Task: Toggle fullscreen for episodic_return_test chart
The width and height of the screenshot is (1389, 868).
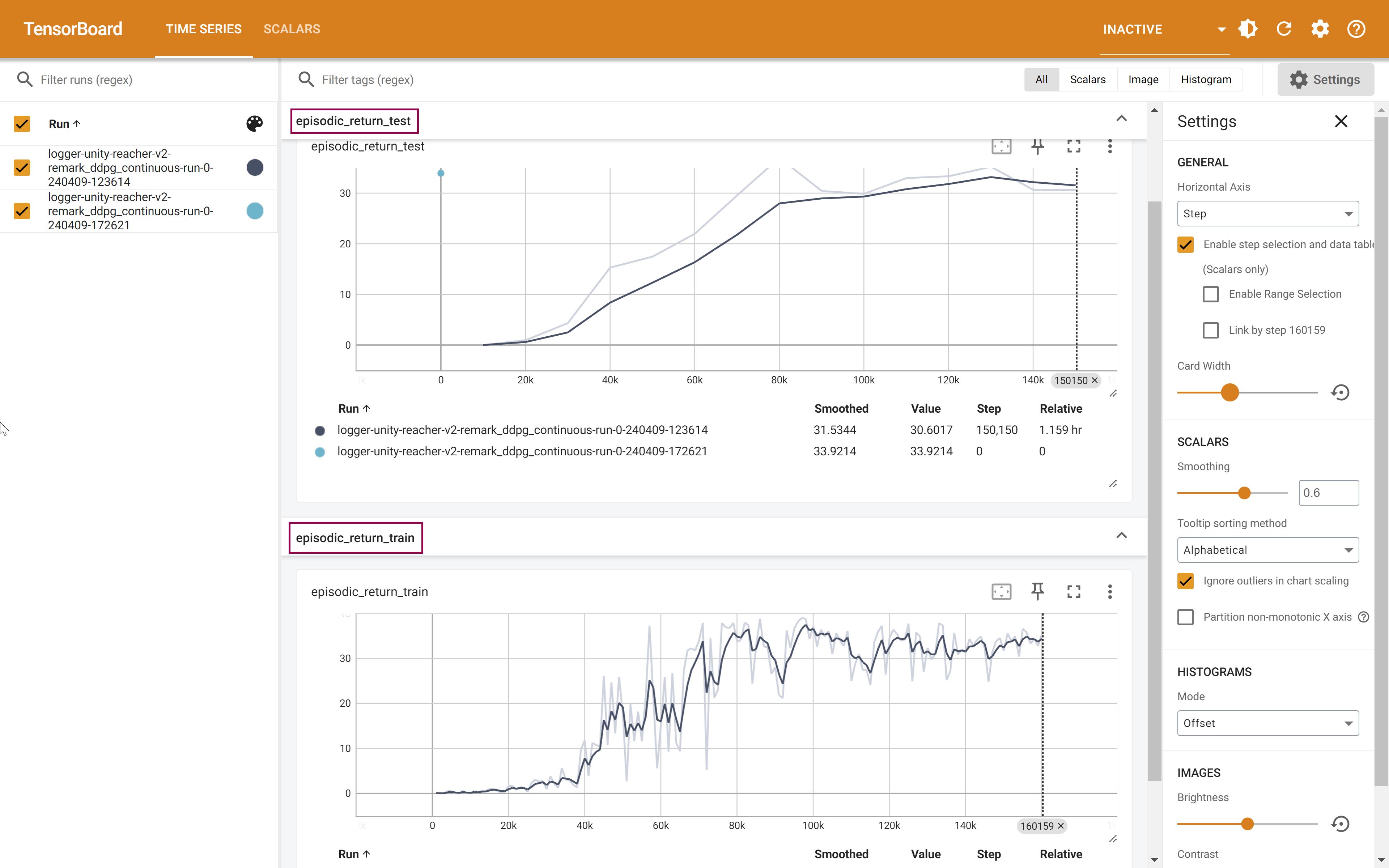Action: pyautogui.click(x=1073, y=146)
